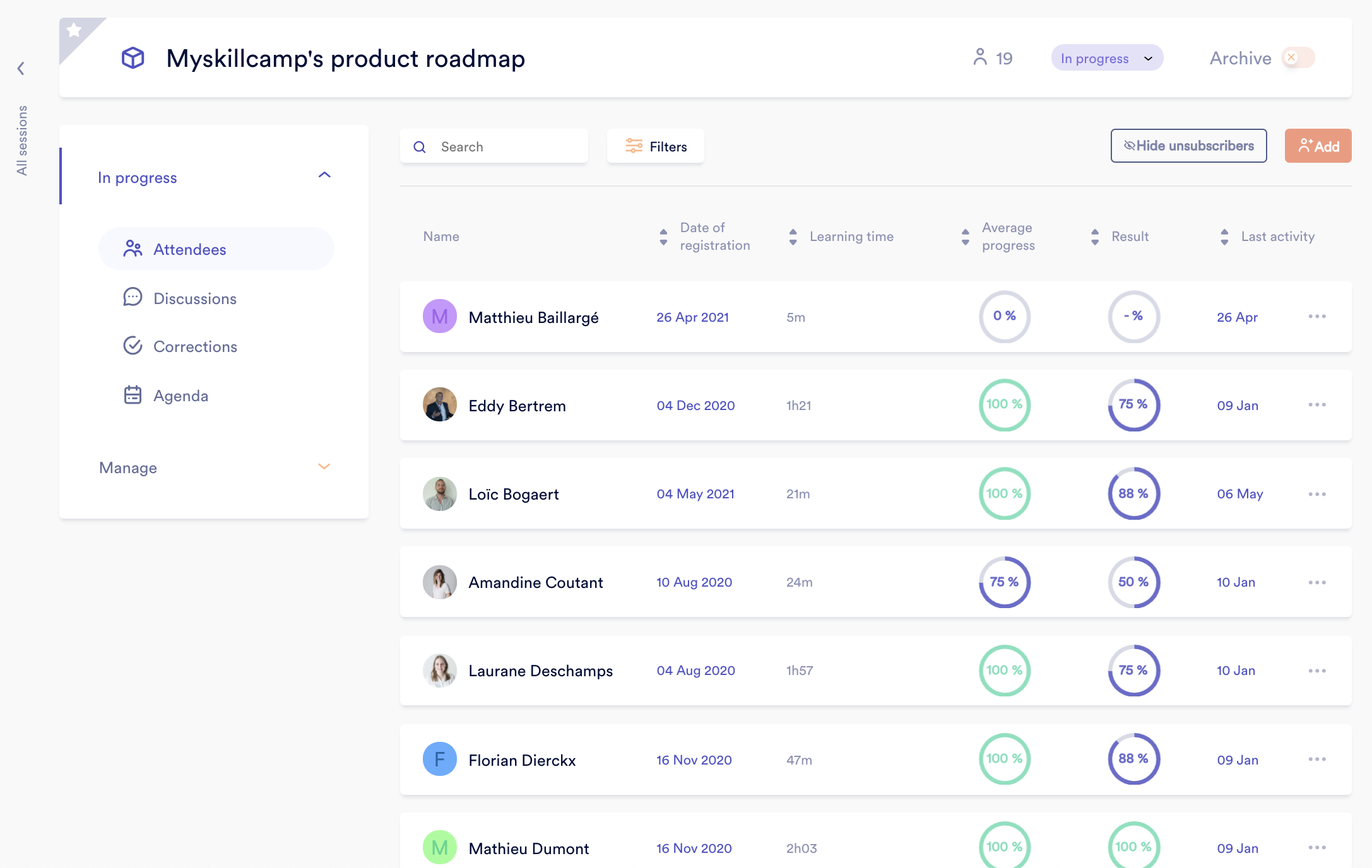Click three-dot menu for Eddy Bertrem row
The height and width of the screenshot is (868, 1372).
(x=1317, y=404)
